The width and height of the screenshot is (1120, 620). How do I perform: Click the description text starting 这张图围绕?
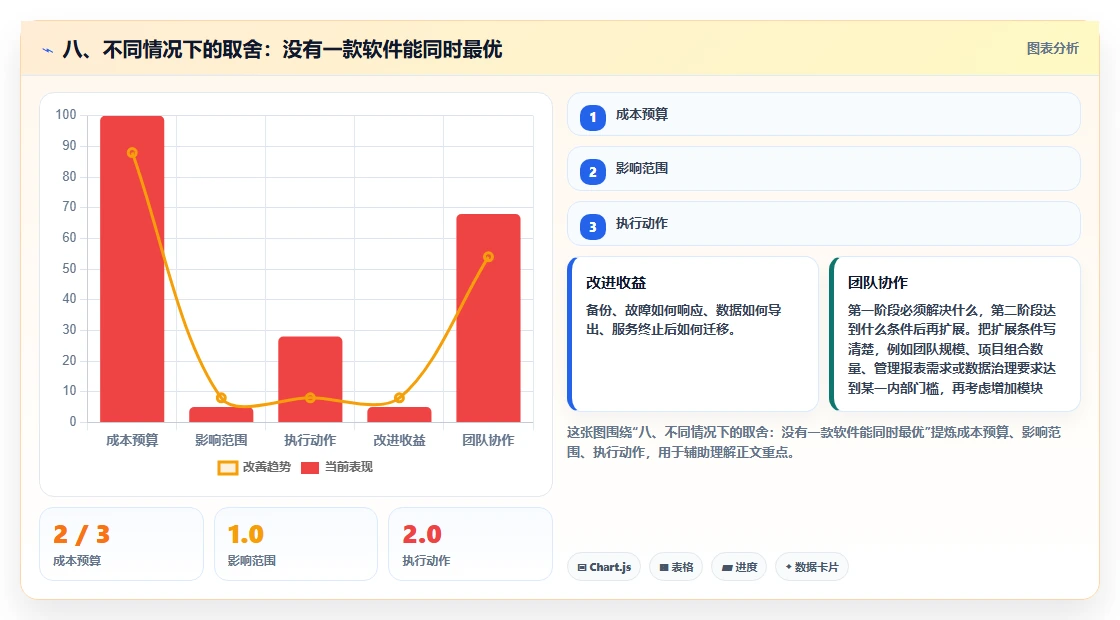[x=814, y=442]
